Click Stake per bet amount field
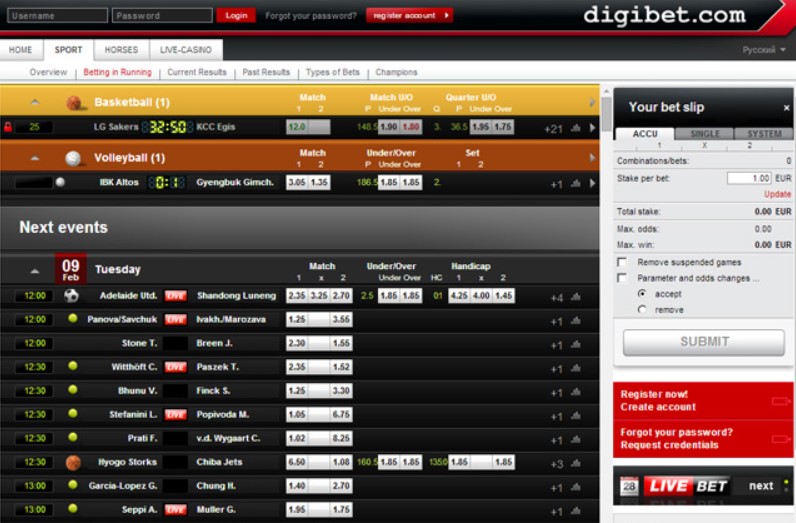The width and height of the screenshot is (796, 523). pyautogui.click(x=749, y=178)
